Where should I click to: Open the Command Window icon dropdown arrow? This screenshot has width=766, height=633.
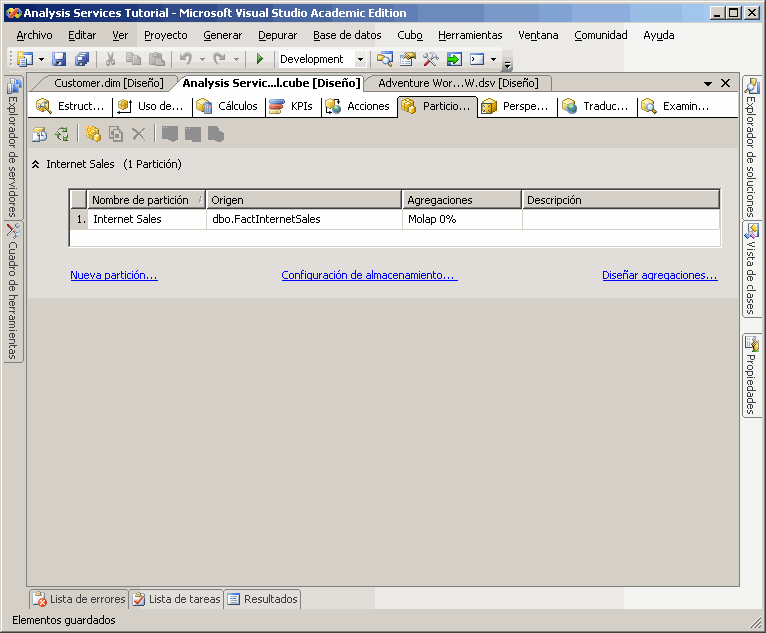pos(493,60)
